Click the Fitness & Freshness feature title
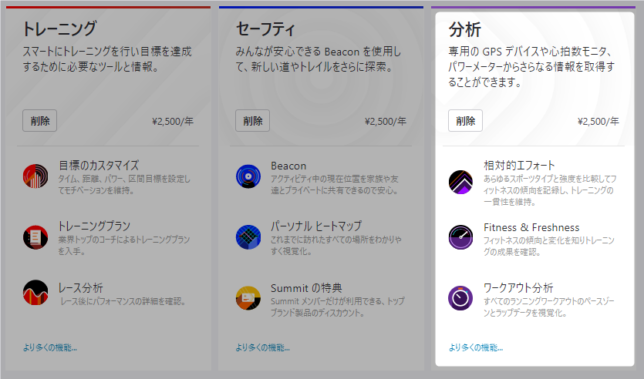The width and height of the screenshot is (644, 379). (531, 227)
